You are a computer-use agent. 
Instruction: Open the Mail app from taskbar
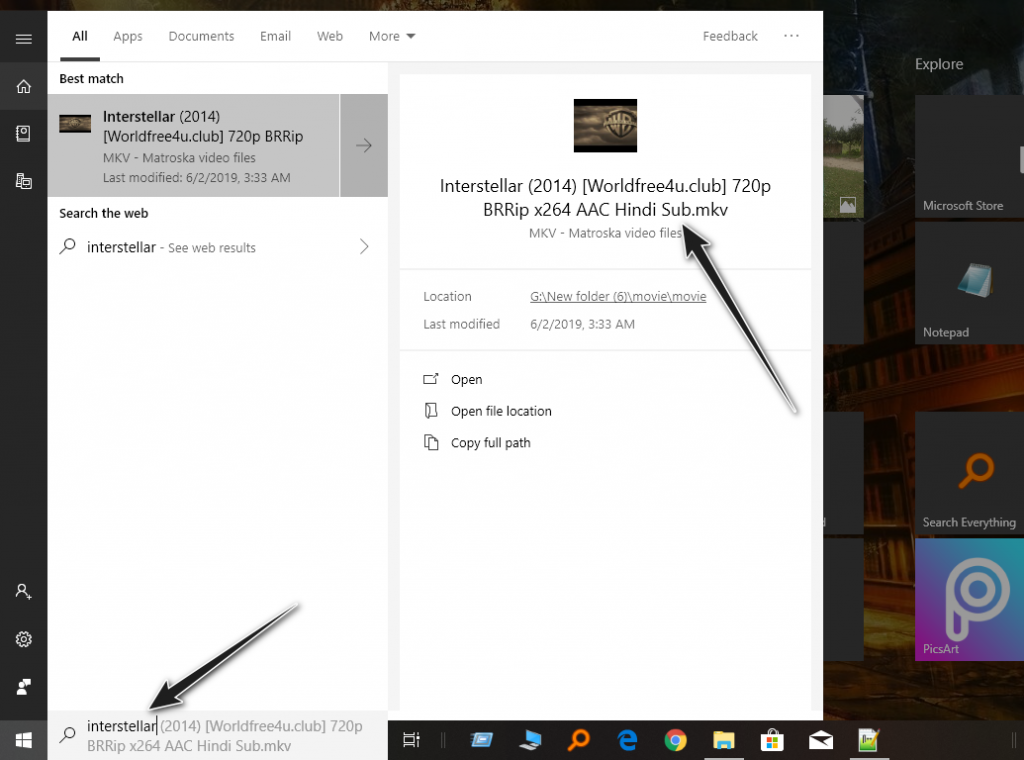coord(820,740)
